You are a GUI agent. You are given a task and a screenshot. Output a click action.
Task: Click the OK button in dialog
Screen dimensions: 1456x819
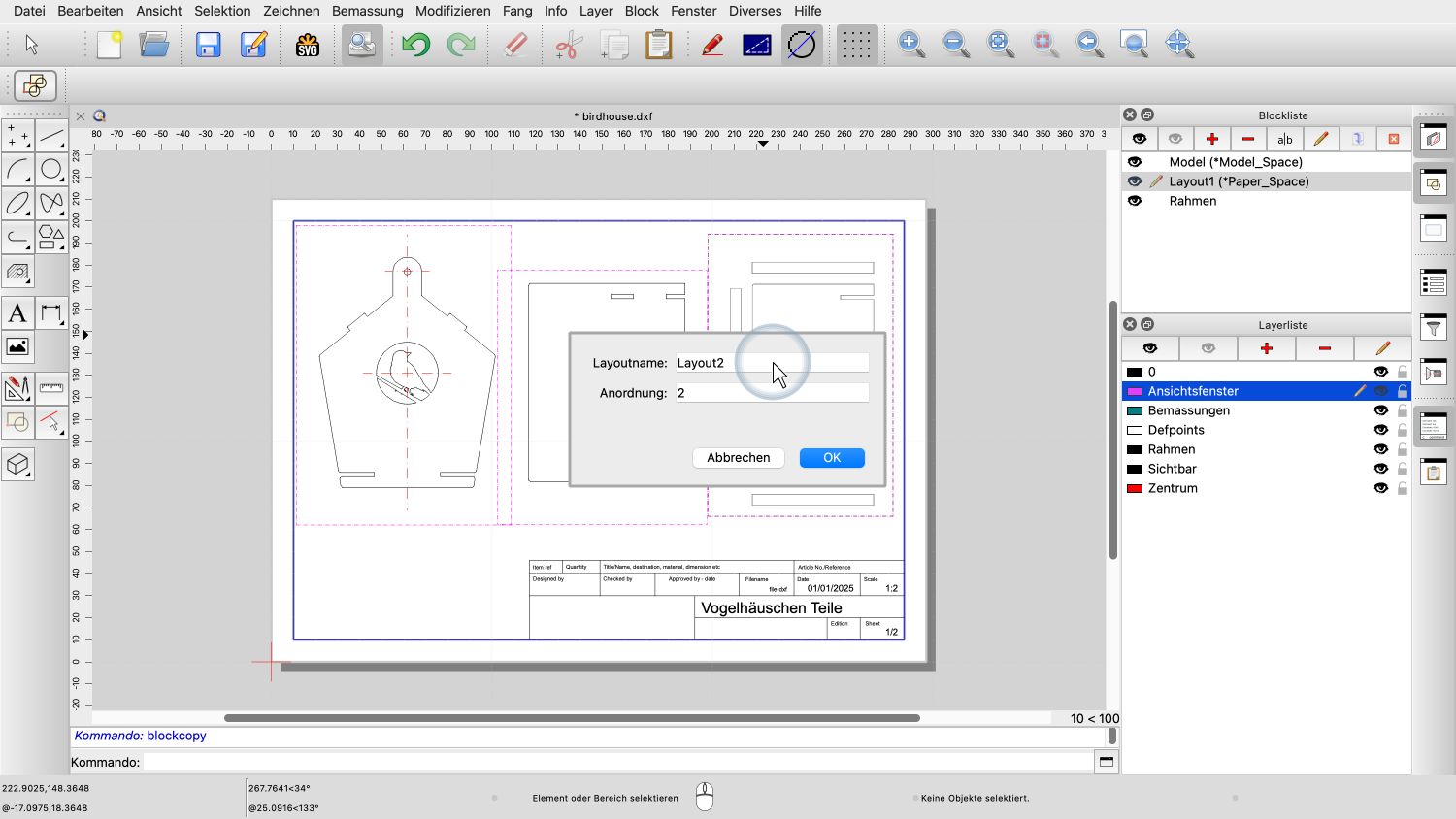coord(832,458)
